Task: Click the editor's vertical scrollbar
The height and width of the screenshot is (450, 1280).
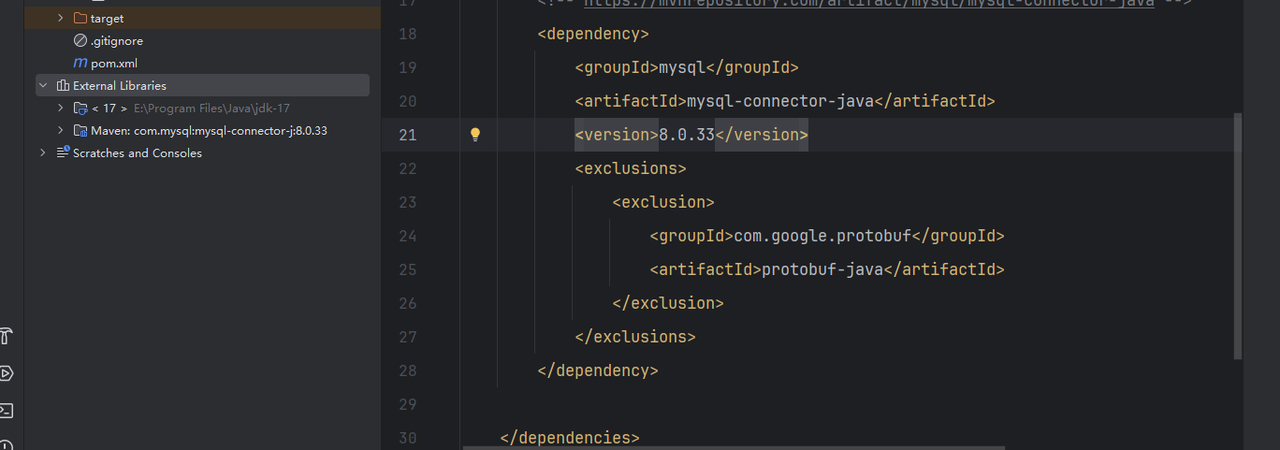Action: pyautogui.click(x=1238, y=235)
